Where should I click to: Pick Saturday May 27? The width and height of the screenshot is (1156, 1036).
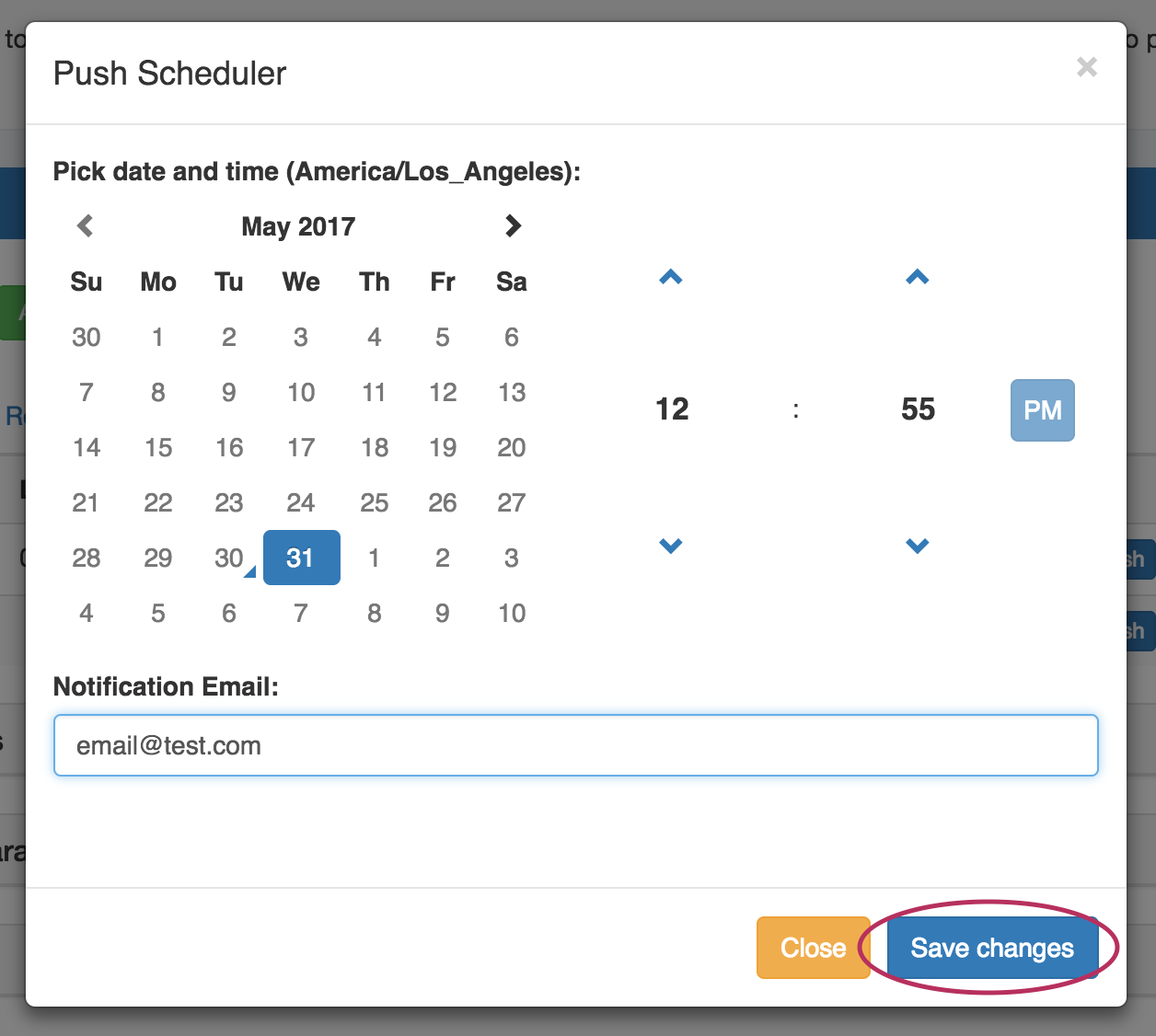coord(512,502)
